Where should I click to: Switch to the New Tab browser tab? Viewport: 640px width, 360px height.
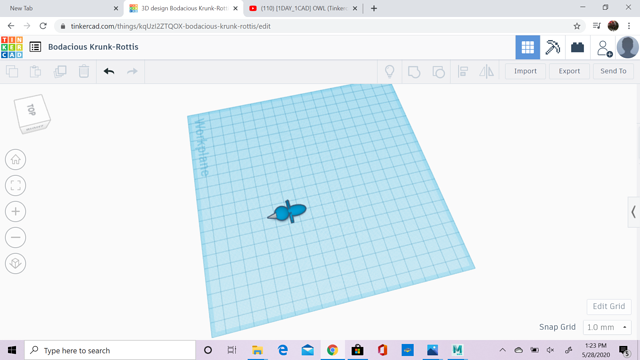(61, 8)
